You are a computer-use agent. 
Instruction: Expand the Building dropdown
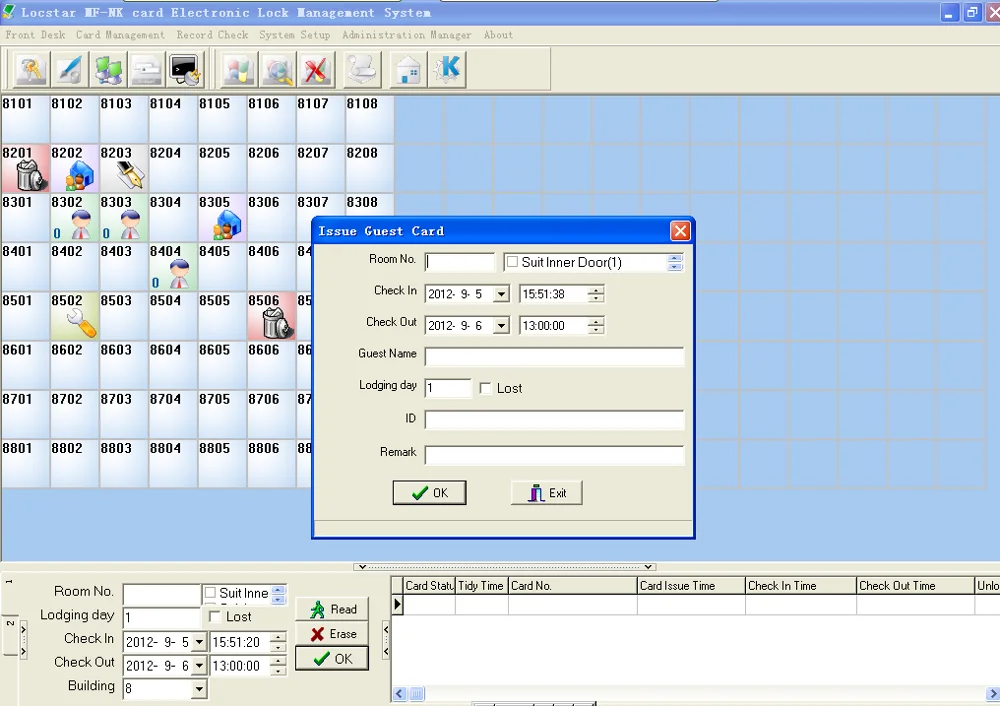pyautogui.click(x=198, y=688)
